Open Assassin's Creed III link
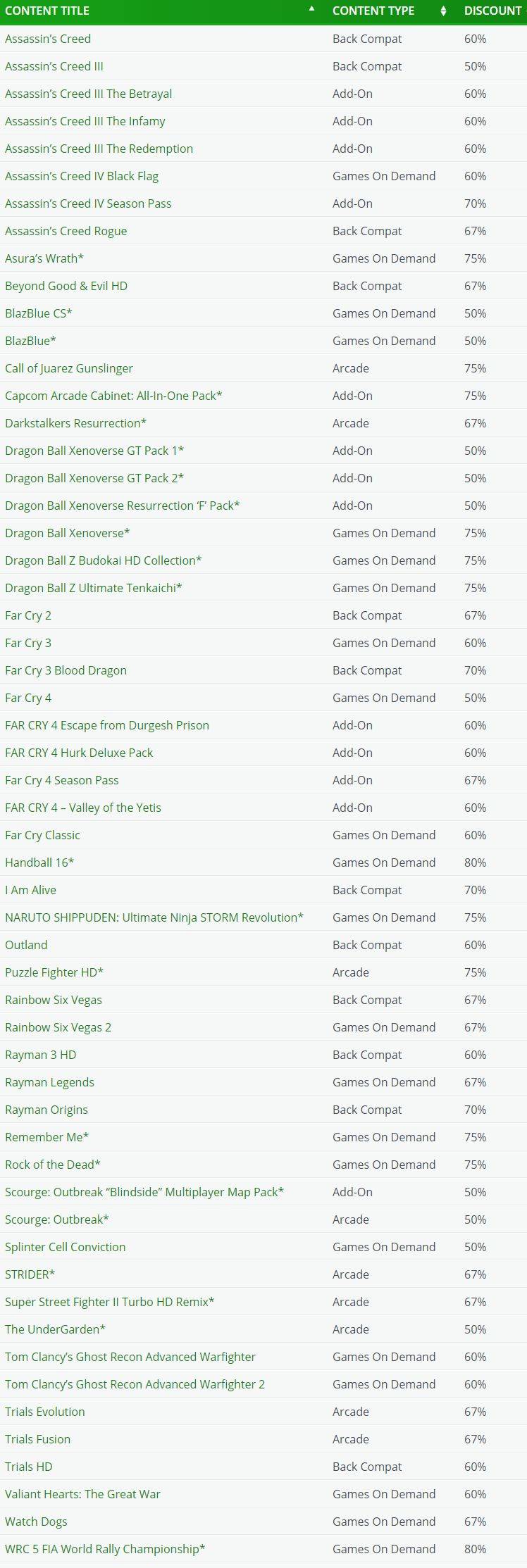This screenshot has height=1568, width=527. point(54,66)
